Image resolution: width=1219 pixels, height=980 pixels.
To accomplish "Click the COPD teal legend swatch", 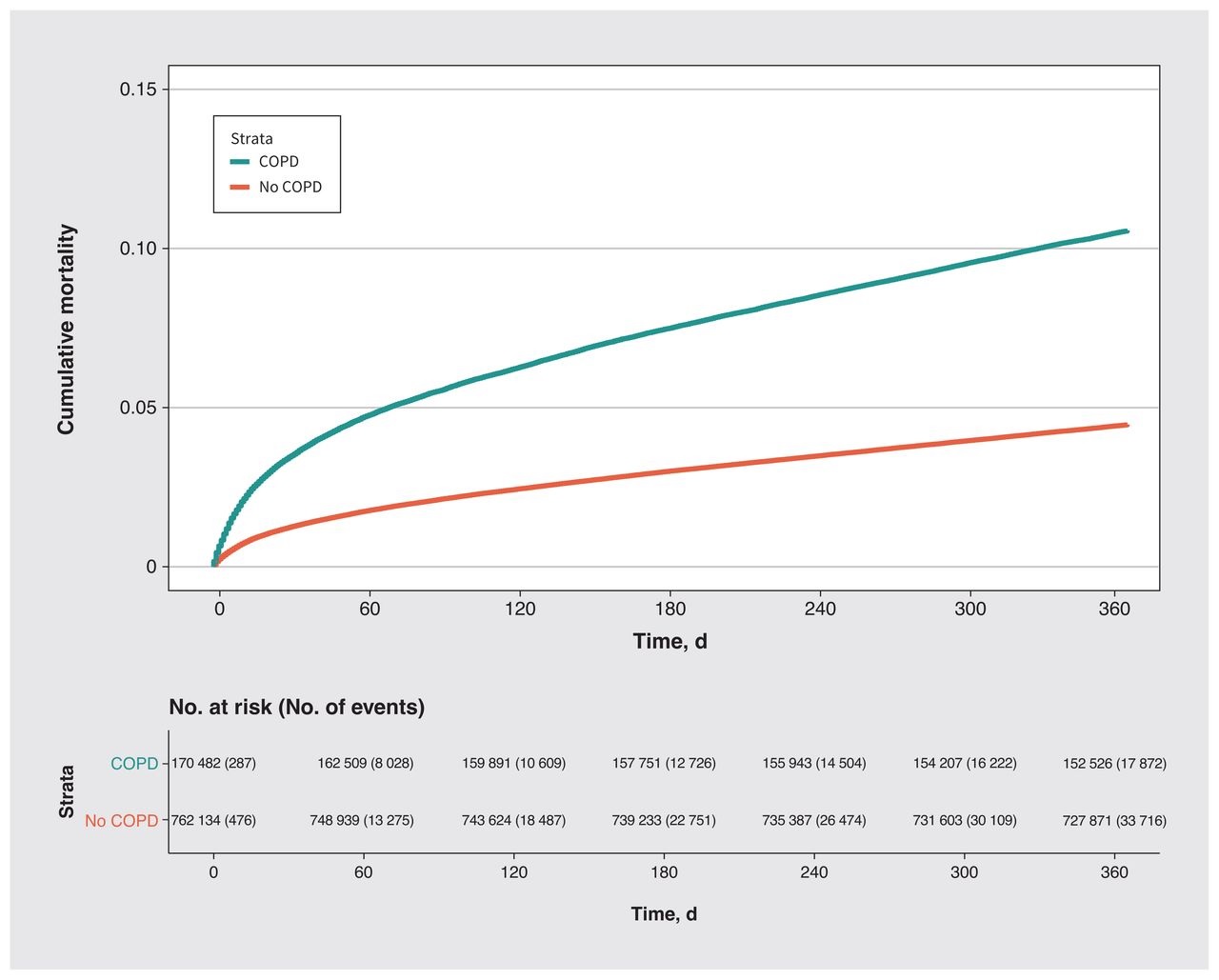I will 239,162.
